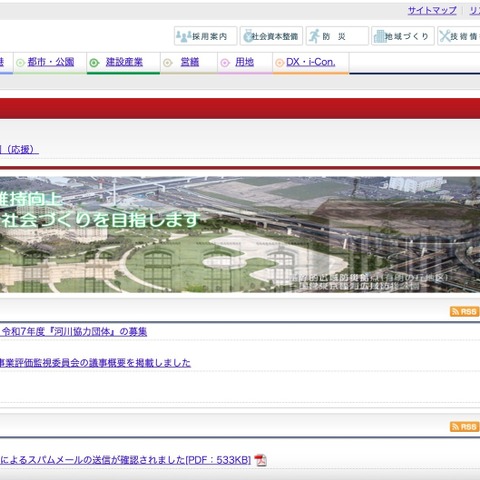Click the tan bullet icon beside 営繕
This screenshot has width=480, height=480.
coord(168,63)
